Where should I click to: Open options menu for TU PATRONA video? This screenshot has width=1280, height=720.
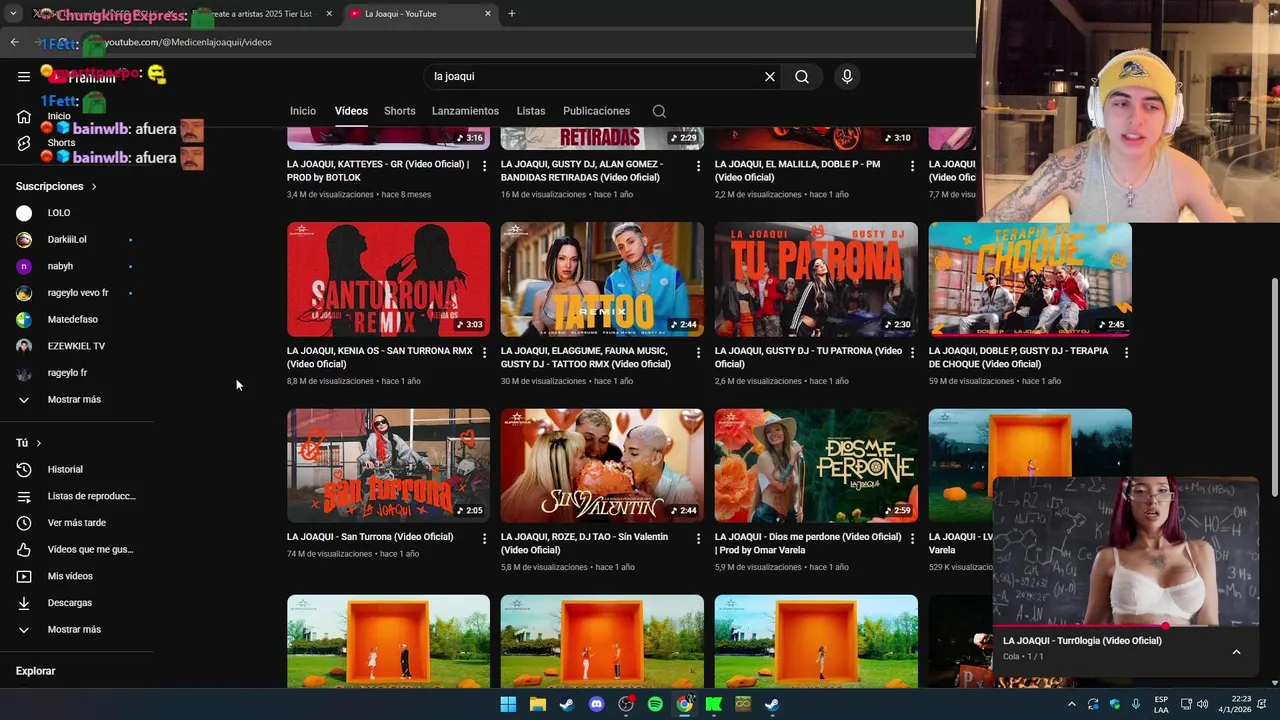point(912,352)
